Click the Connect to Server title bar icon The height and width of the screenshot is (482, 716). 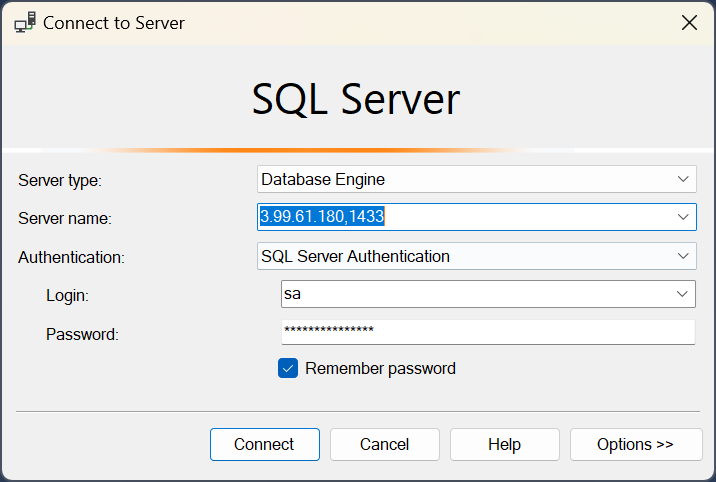[x=25, y=22]
